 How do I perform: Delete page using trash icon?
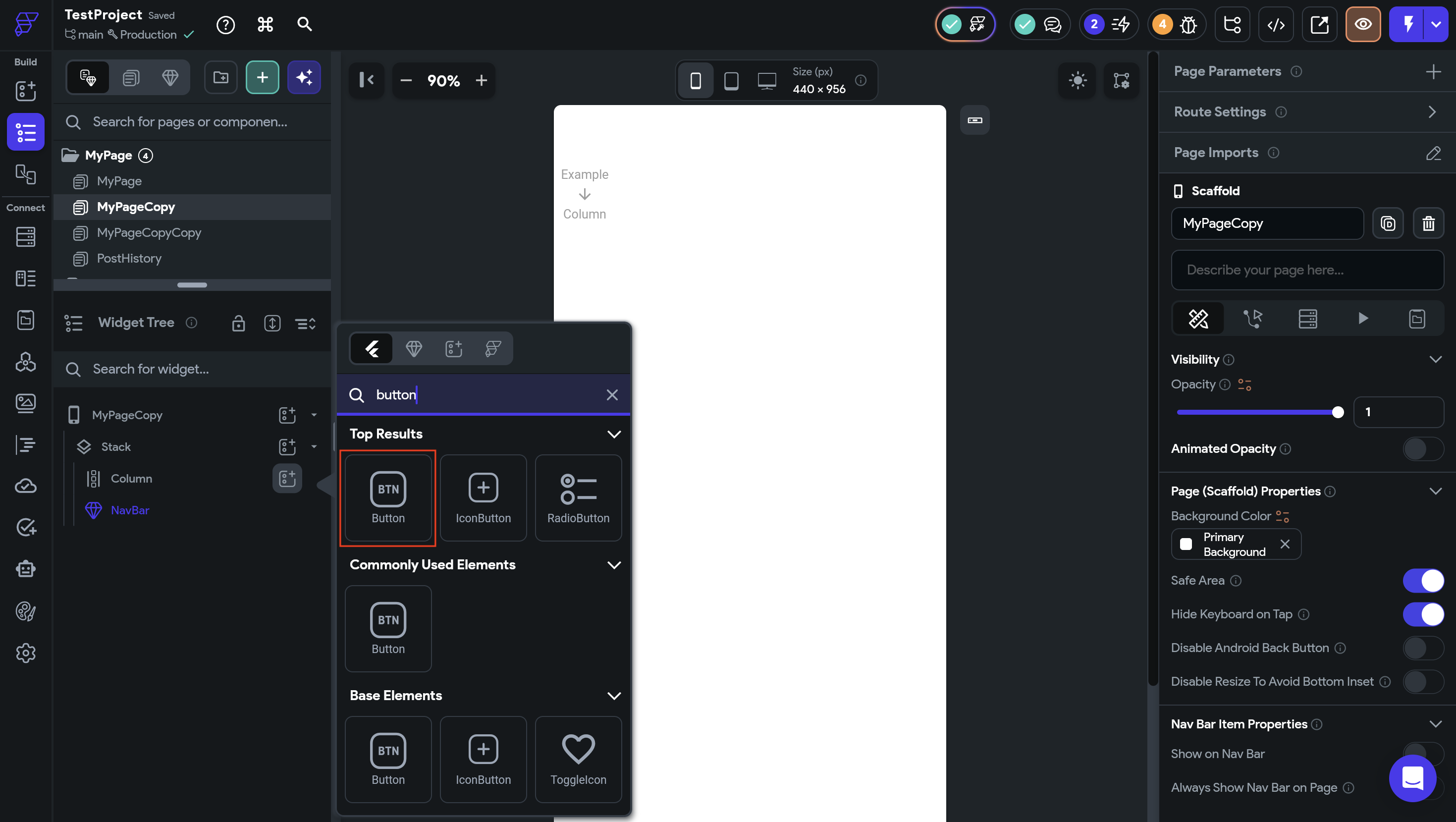coord(1428,223)
